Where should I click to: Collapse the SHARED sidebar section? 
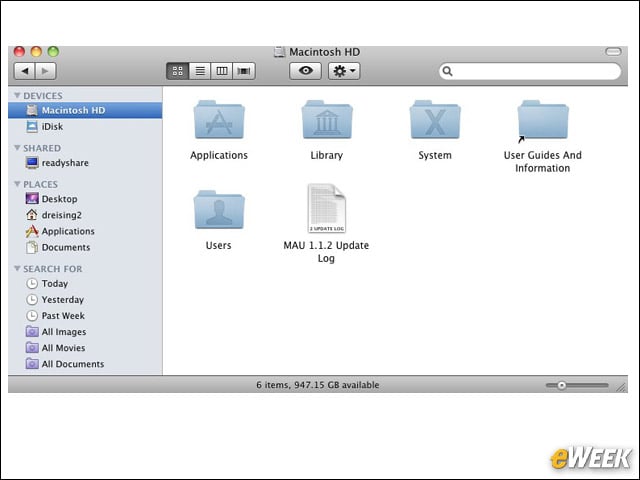click(x=17, y=148)
